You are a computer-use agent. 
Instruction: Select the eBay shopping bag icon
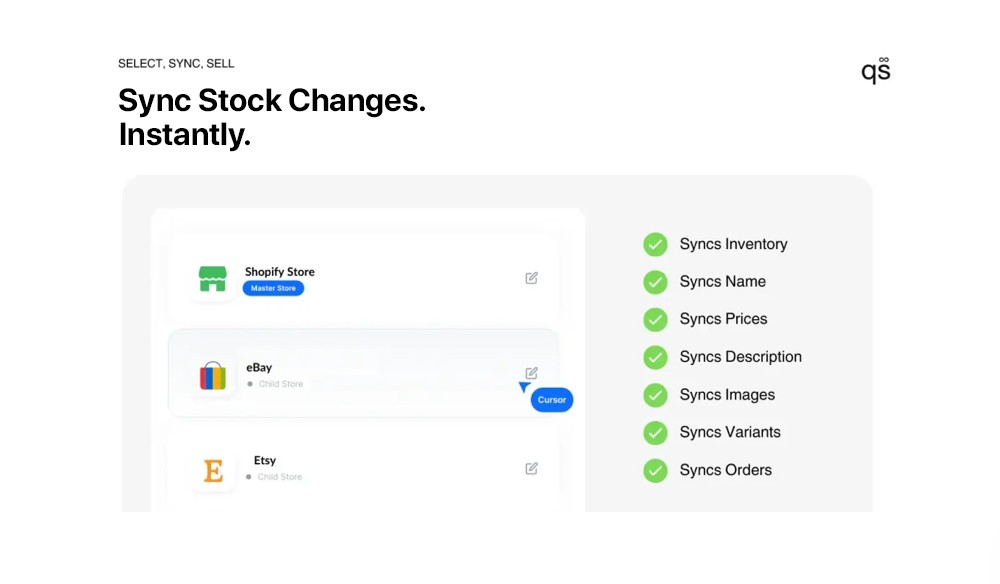tap(212, 373)
